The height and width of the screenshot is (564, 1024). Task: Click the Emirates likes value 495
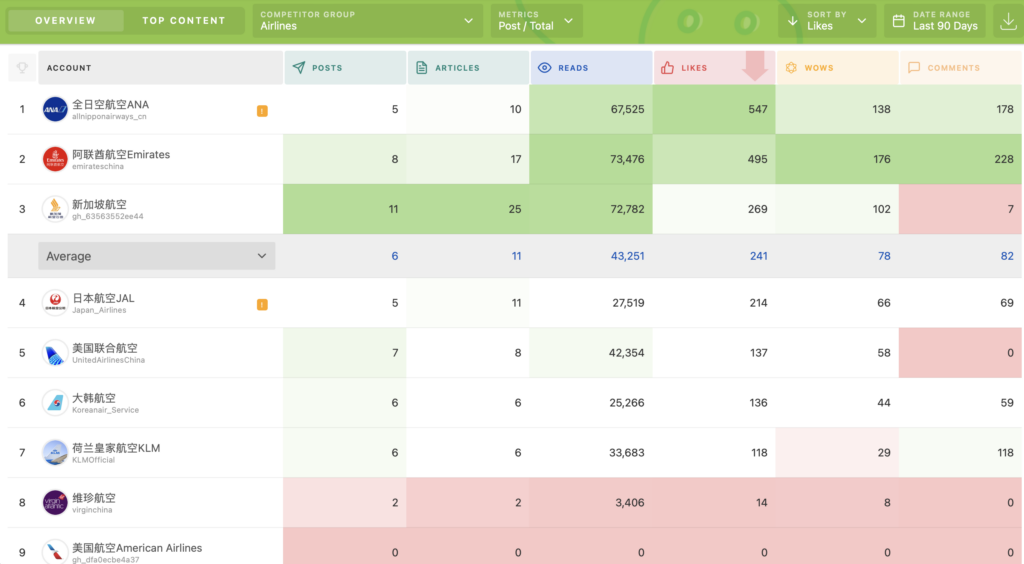point(758,159)
